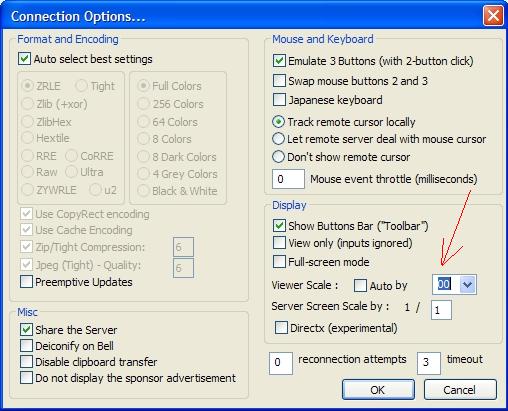The image size is (508, 411).
Task: Check Preemptive Updates
Action: coord(26,282)
